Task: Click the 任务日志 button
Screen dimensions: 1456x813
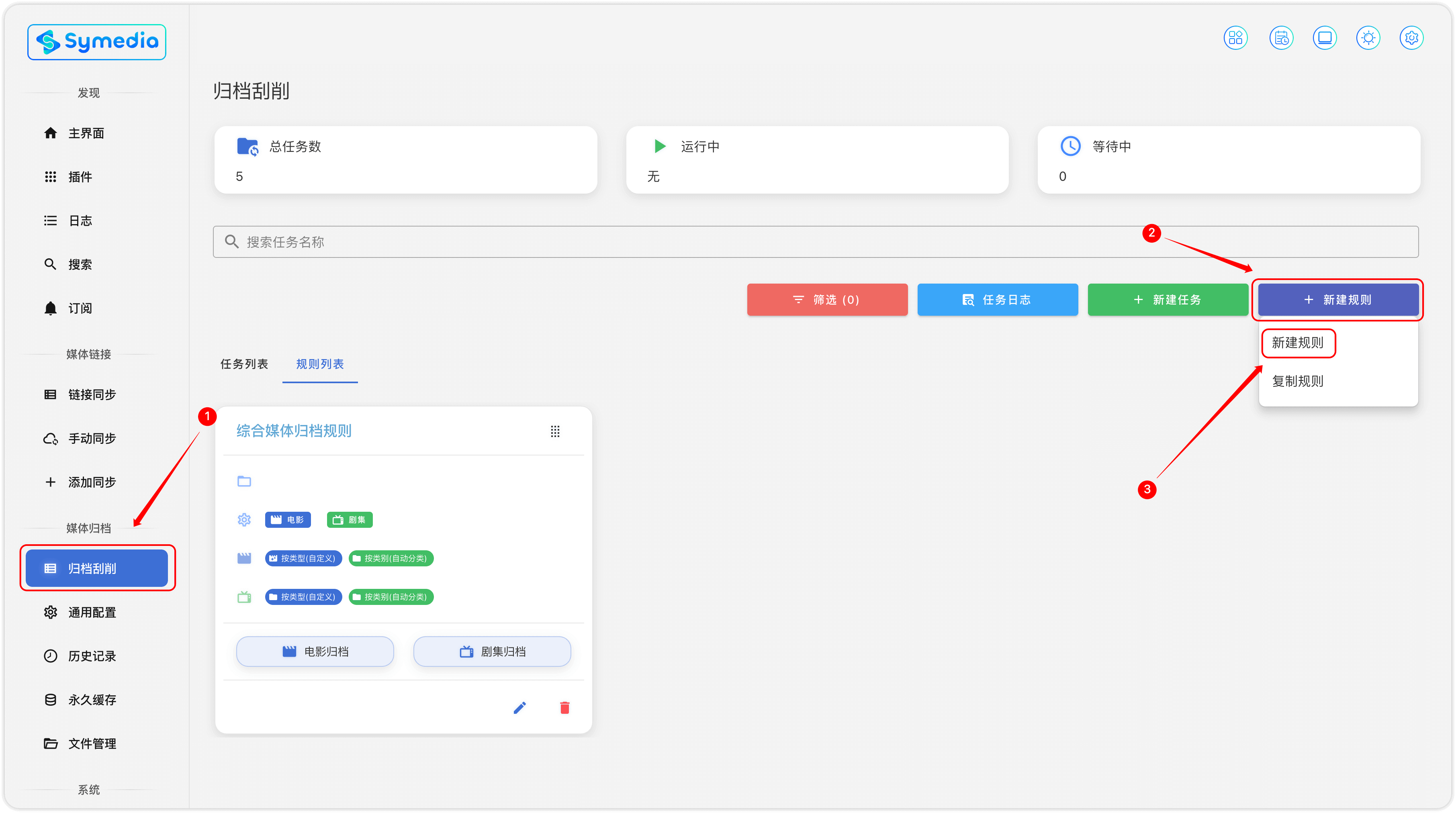Action: [997, 299]
